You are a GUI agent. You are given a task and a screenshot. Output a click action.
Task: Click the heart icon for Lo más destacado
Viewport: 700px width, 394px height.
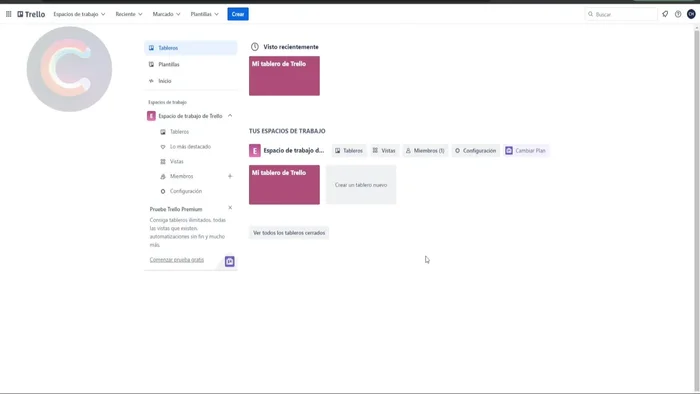pos(163,147)
